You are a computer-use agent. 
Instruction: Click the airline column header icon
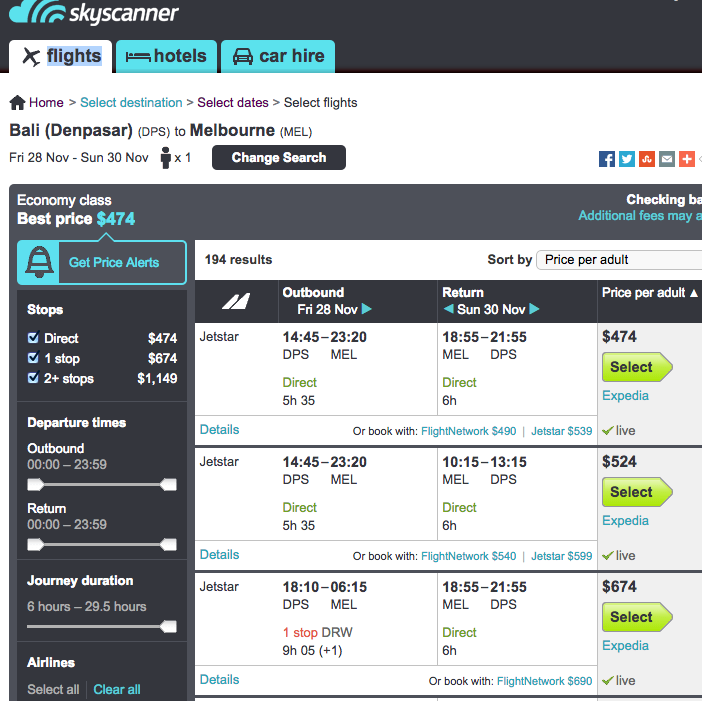[x=236, y=301]
